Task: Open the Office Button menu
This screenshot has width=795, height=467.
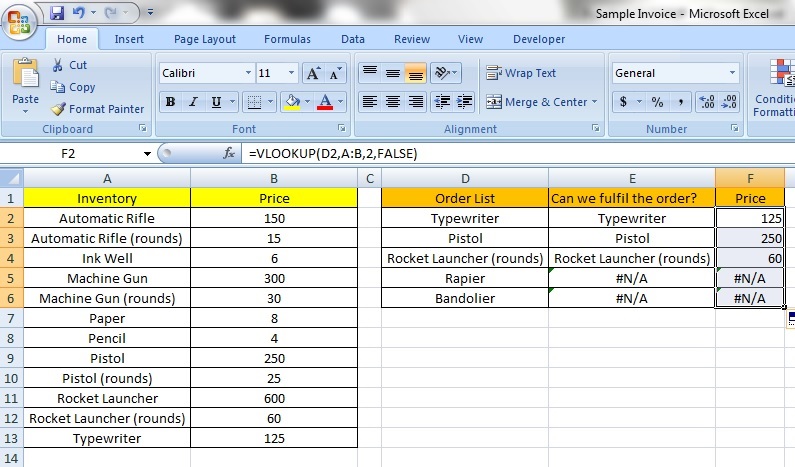Action: tap(20, 19)
